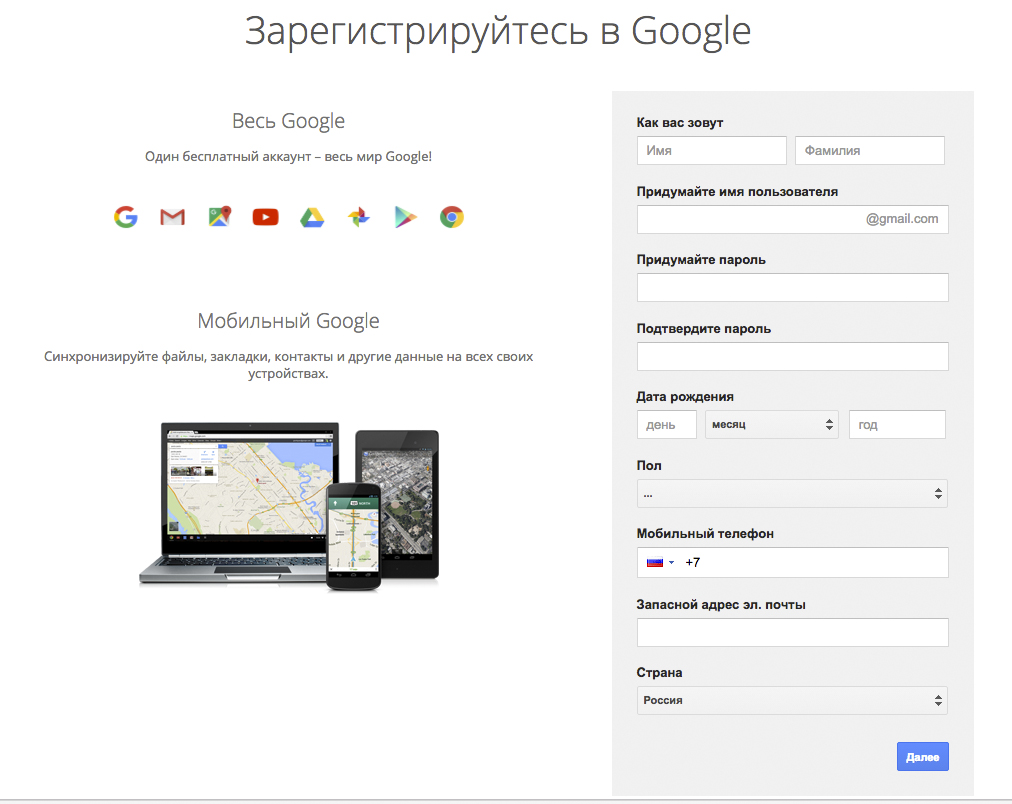Image resolution: width=1012 pixels, height=804 pixels.
Task: Click the Gmail envelope icon
Action: click(x=173, y=217)
